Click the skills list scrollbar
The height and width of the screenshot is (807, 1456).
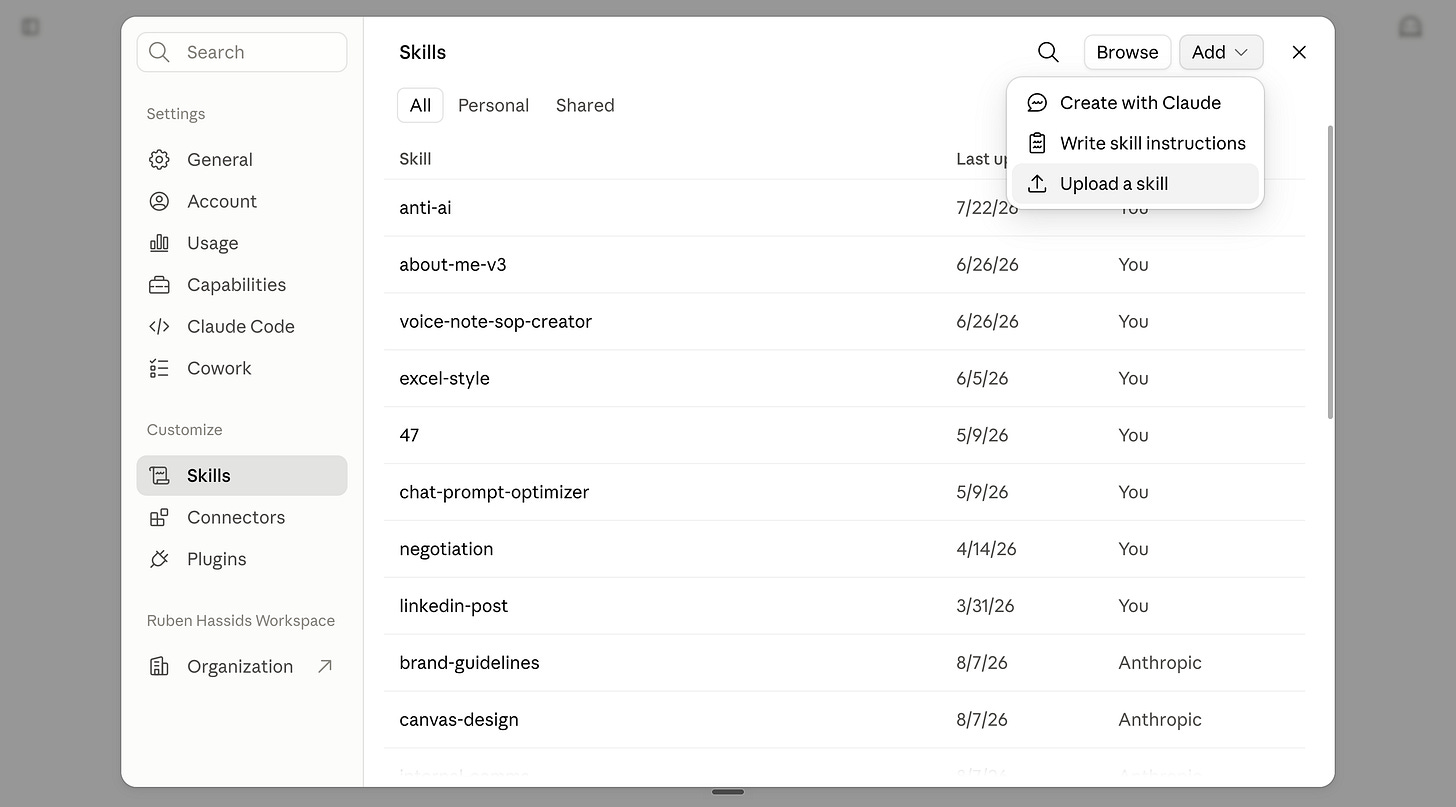tap(1329, 272)
